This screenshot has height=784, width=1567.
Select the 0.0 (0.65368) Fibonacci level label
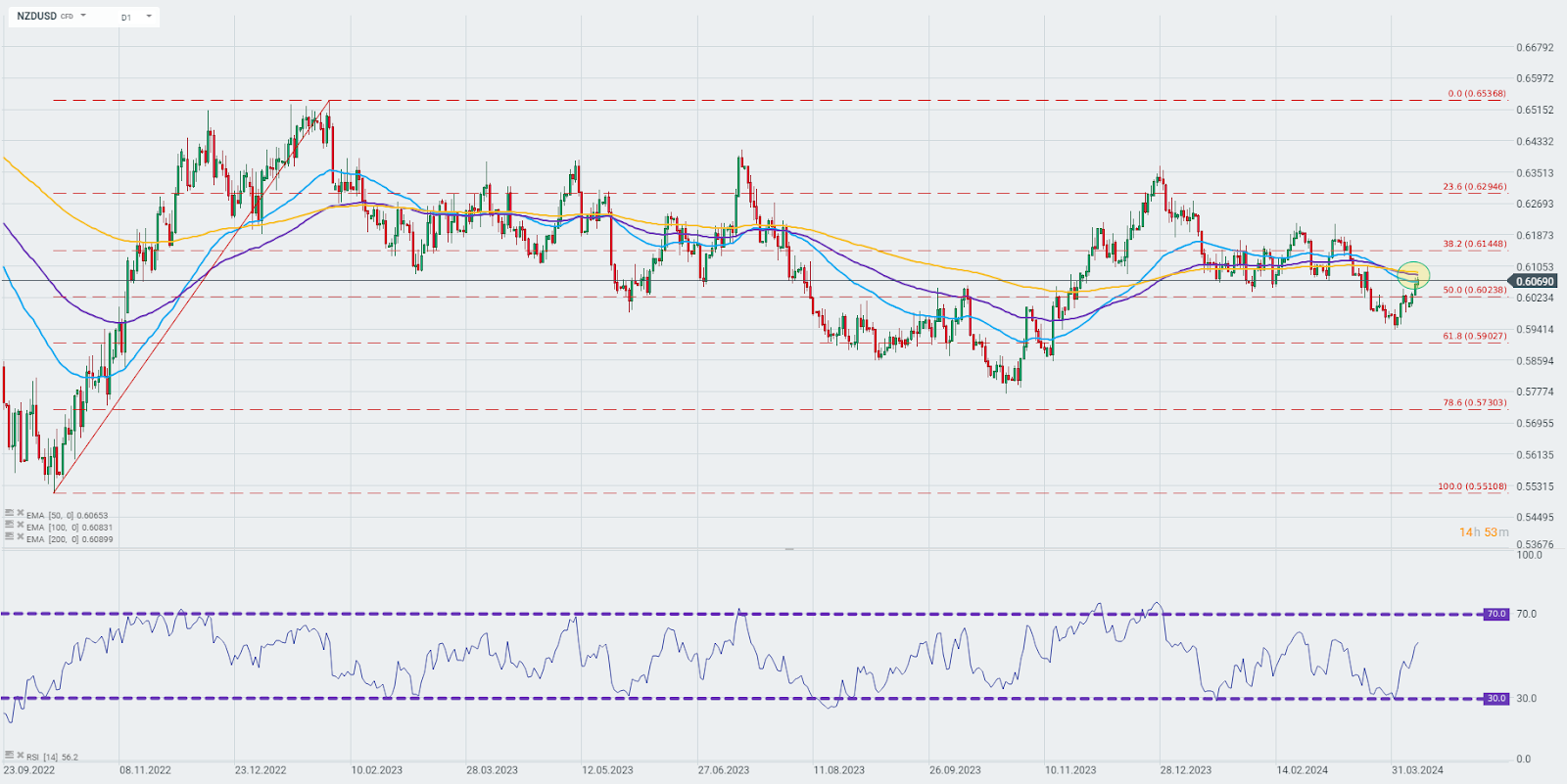point(1477,94)
